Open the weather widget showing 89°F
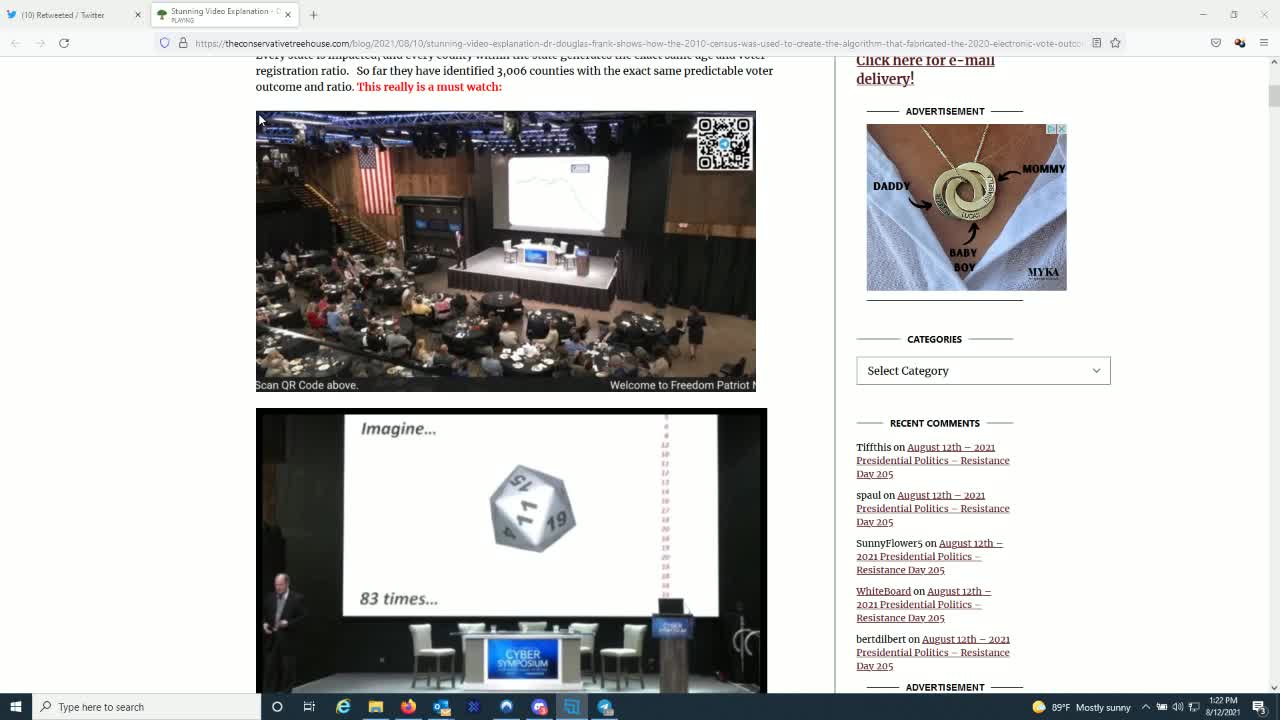 point(1081,707)
